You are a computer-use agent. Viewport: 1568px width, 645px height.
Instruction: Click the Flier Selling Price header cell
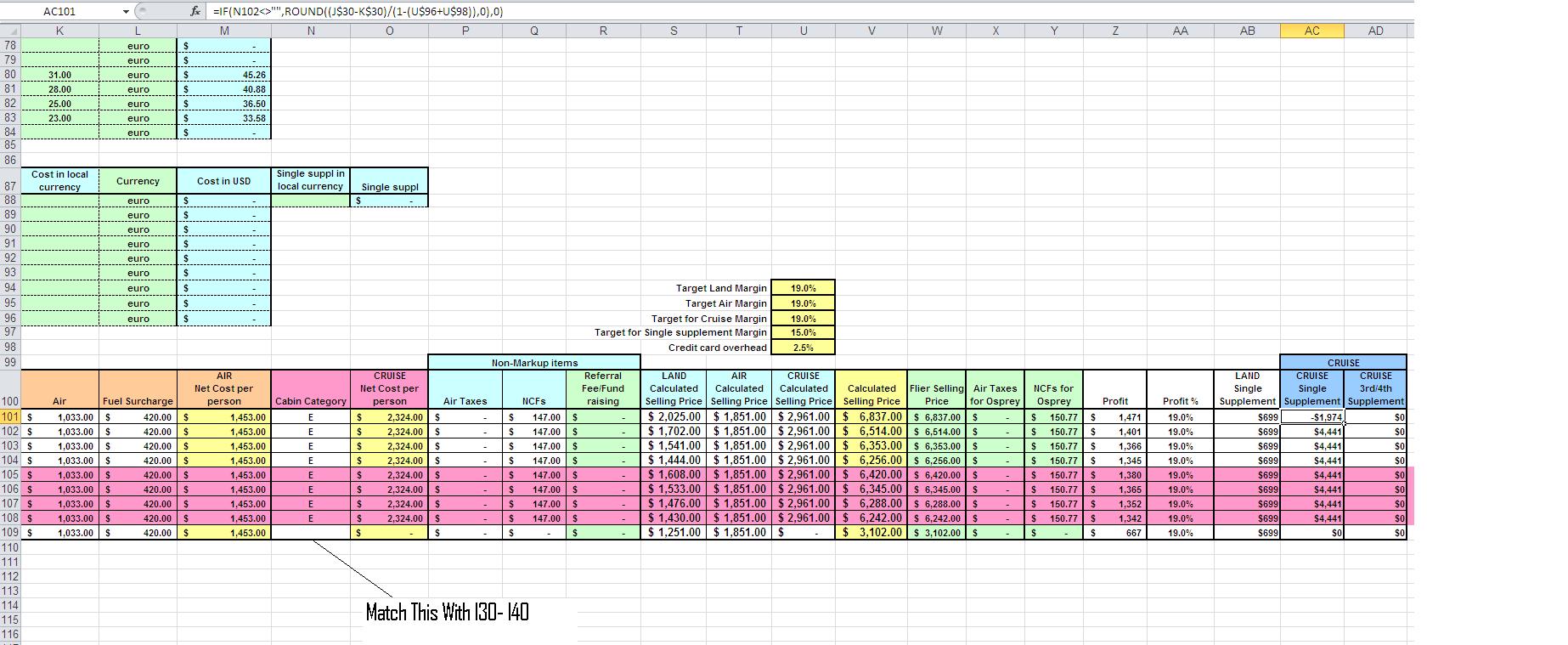pos(937,389)
